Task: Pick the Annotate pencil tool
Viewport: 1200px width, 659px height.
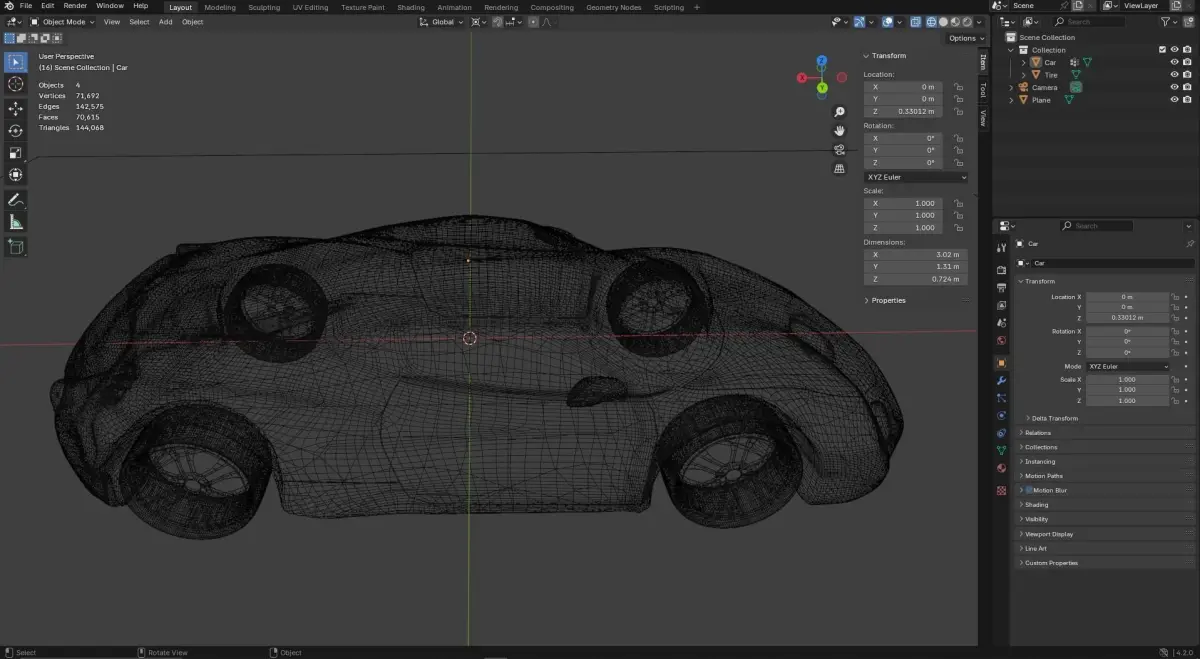Action: [16, 201]
